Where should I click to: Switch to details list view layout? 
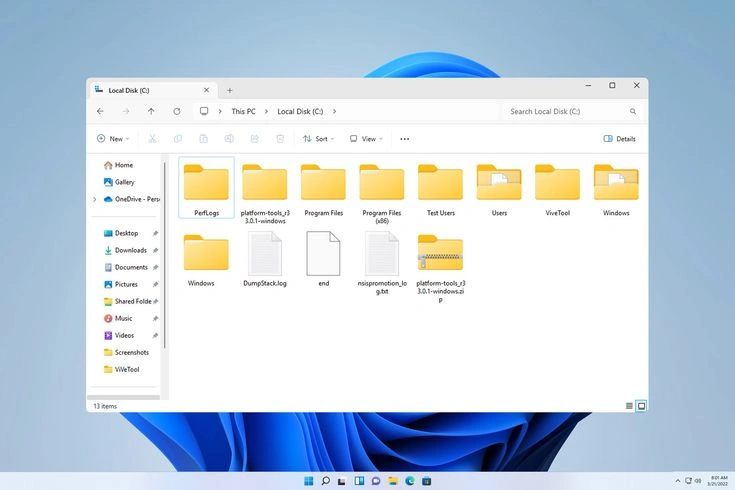coord(629,406)
